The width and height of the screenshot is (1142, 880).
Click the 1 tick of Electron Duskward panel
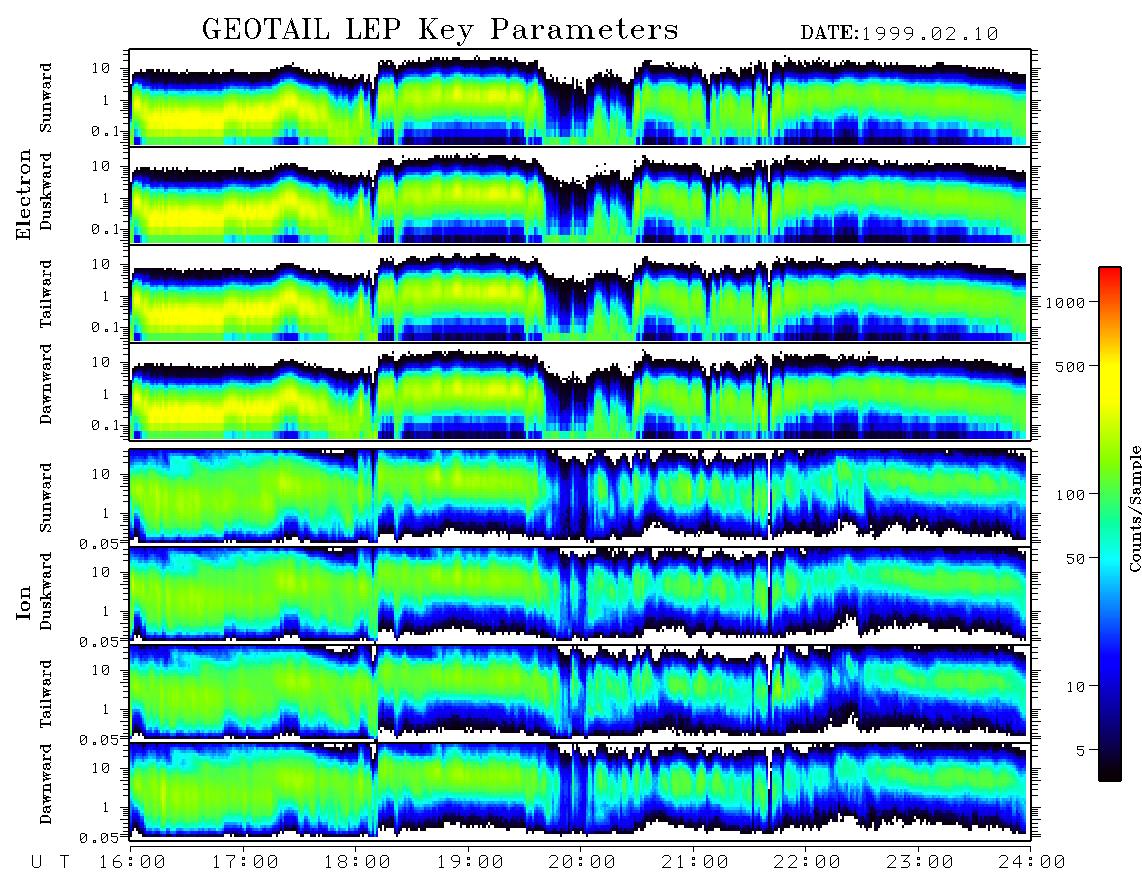tap(106, 198)
